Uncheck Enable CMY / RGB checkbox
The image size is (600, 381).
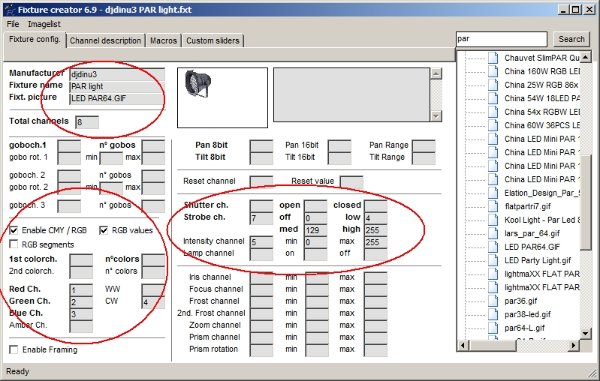click(x=14, y=230)
